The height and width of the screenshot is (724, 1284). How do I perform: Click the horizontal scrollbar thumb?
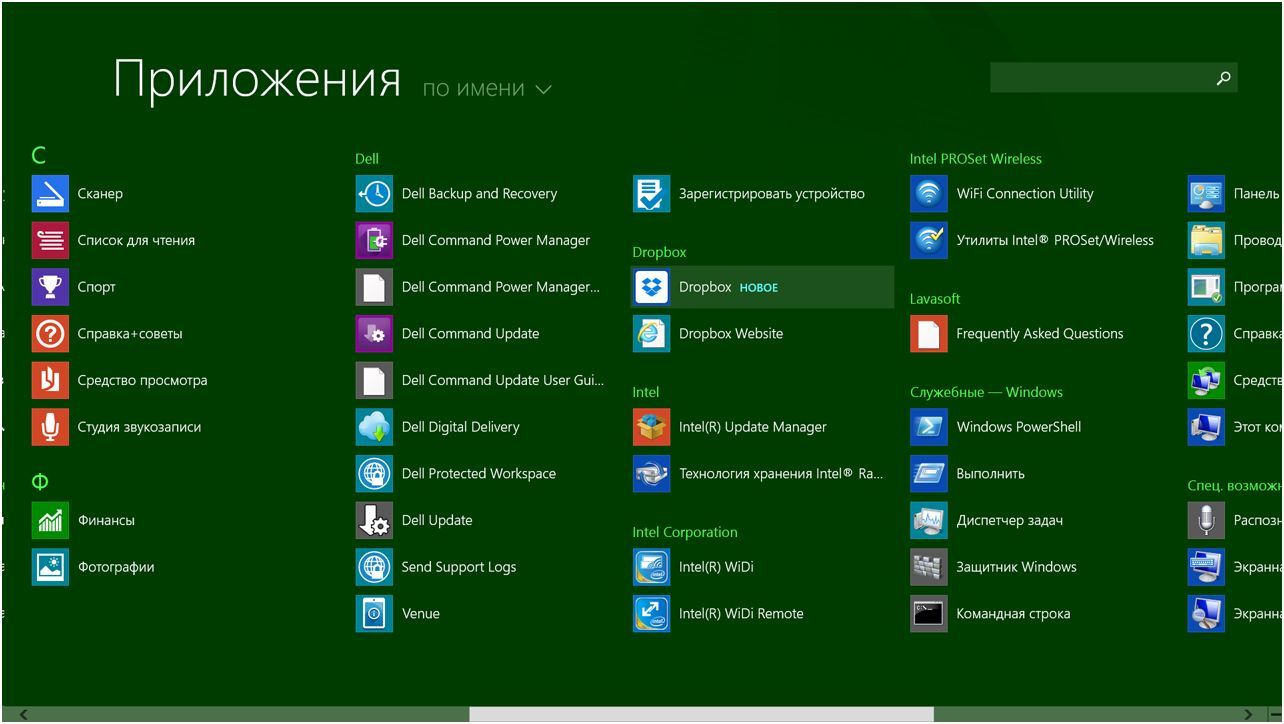pos(700,714)
